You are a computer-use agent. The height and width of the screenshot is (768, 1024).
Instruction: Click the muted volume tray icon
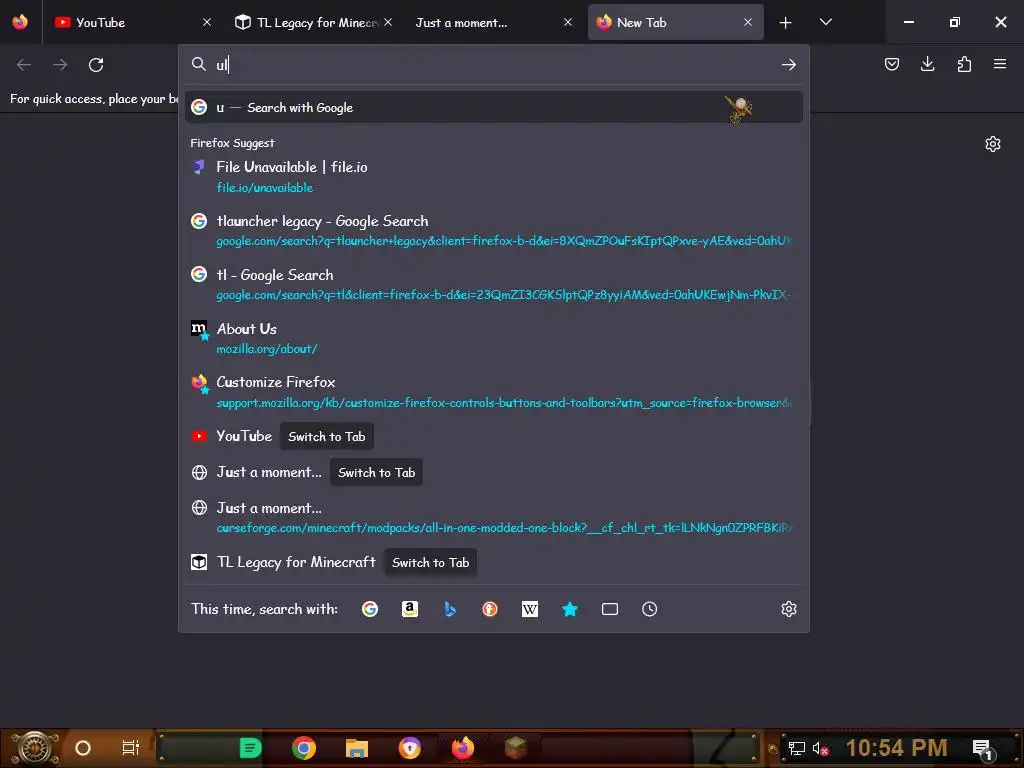coord(820,748)
